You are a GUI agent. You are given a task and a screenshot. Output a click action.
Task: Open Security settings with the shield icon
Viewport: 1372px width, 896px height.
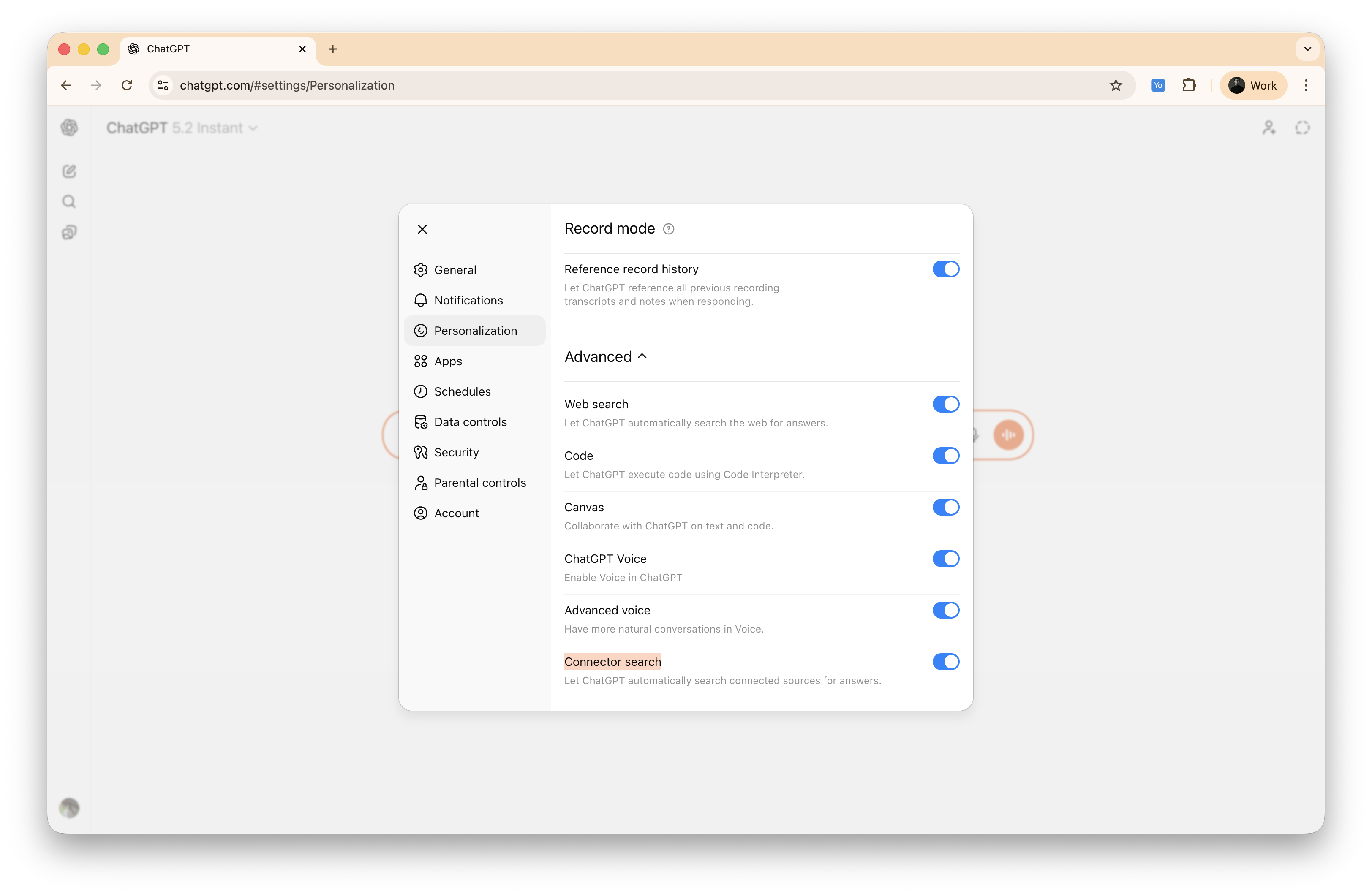[456, 452]
